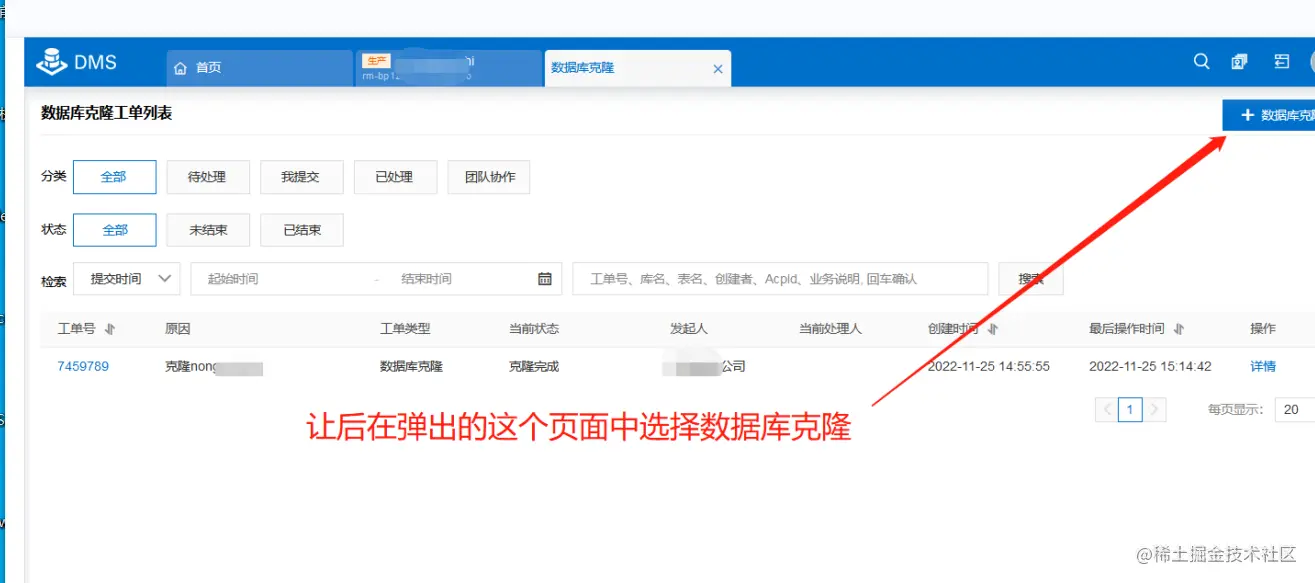Sort by 最后操作时间 column sort icon
This screenshot has height=583, width=1315.
[x=1179, y=329]
